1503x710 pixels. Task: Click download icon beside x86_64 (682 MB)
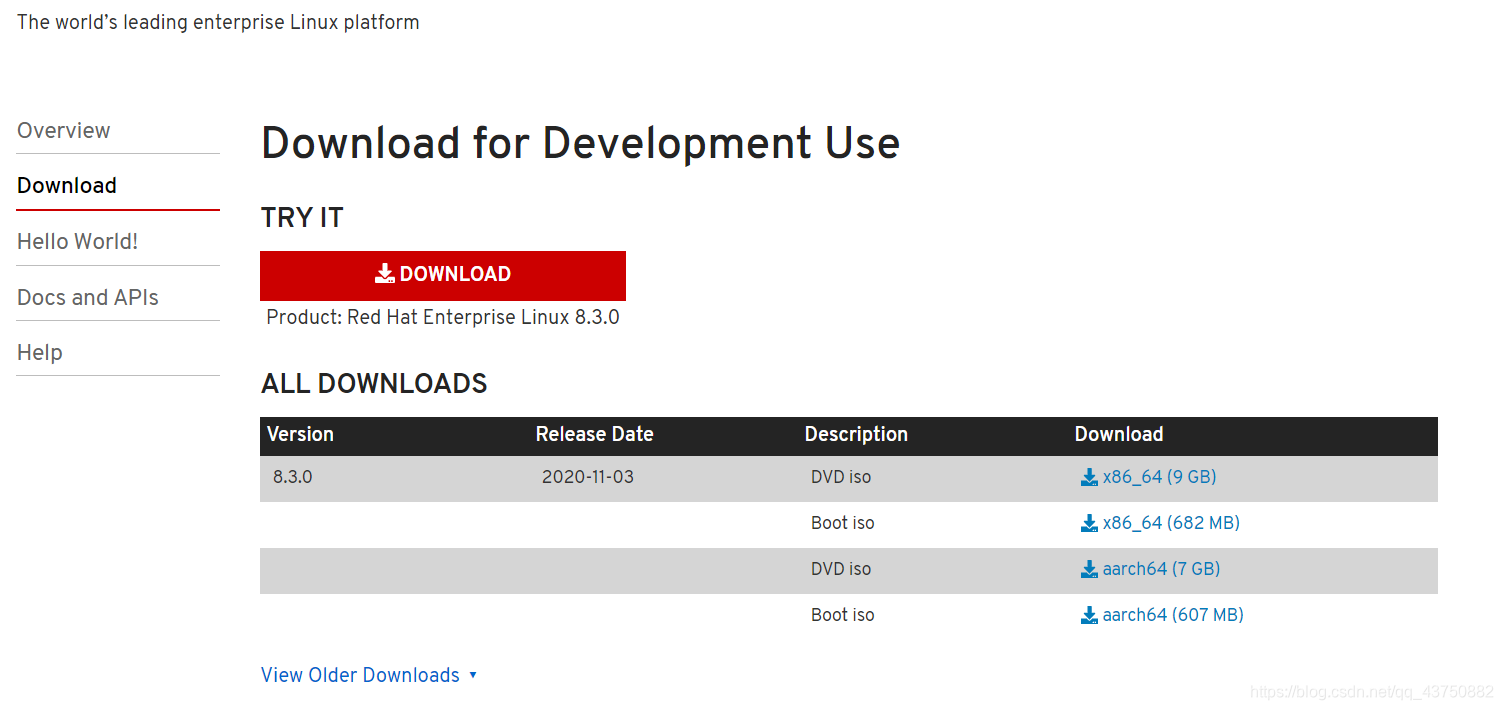coord(1089,524)
